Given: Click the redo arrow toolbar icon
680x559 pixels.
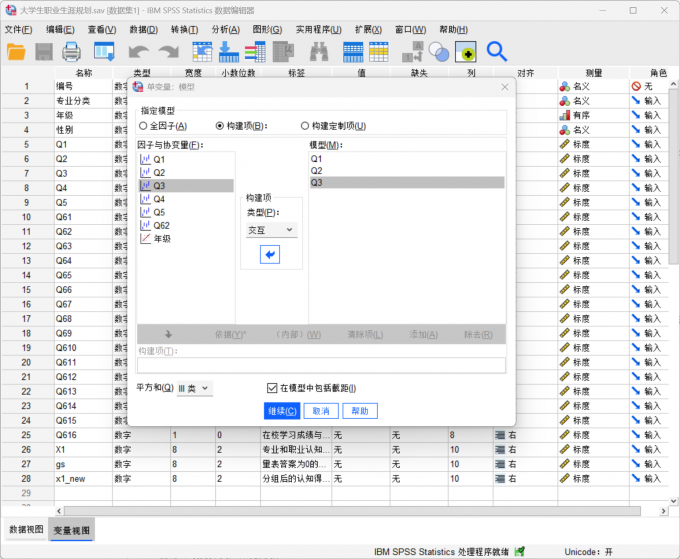Looking at the screenshot, I should click(169, 52).
